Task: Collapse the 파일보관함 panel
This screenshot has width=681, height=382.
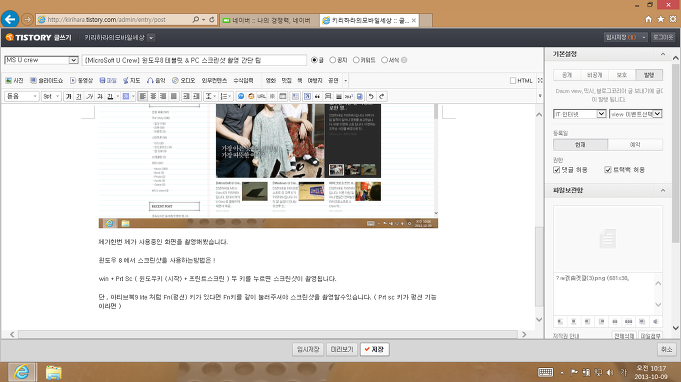Action: pyautogui.click(x=663, y=191)
